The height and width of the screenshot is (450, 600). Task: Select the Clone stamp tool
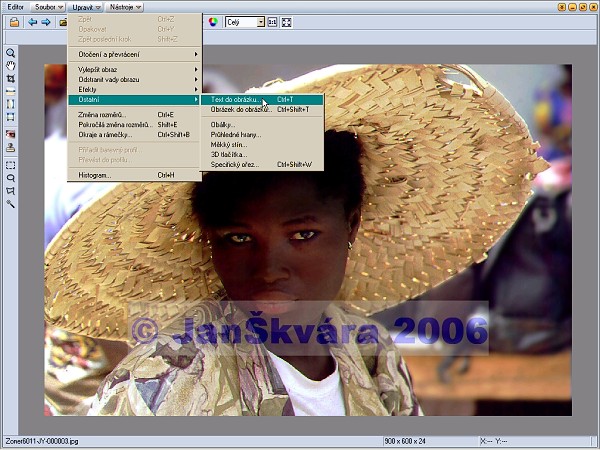pos(10,147)
